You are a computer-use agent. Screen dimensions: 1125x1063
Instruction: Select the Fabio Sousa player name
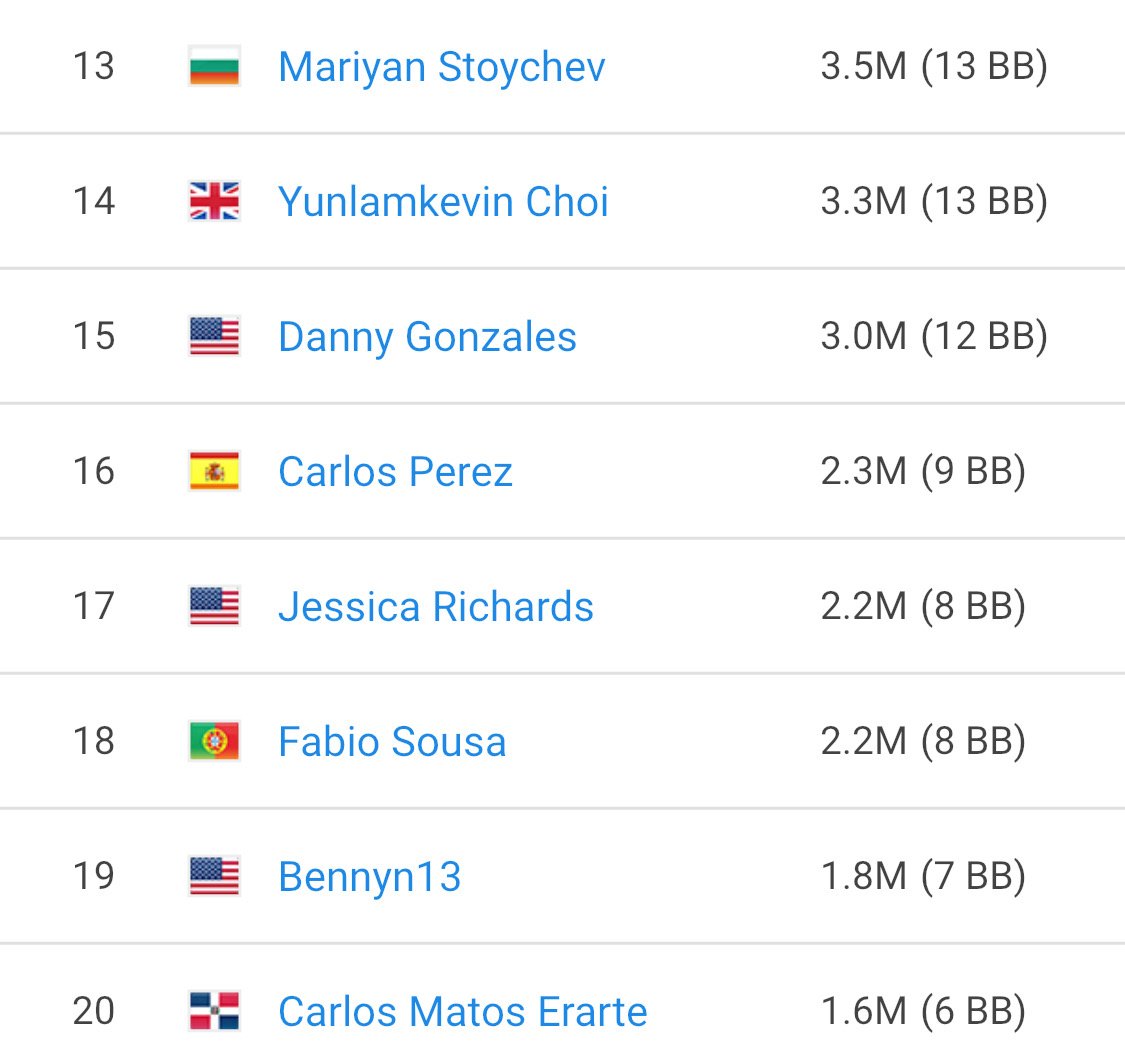tap(392, 742)
